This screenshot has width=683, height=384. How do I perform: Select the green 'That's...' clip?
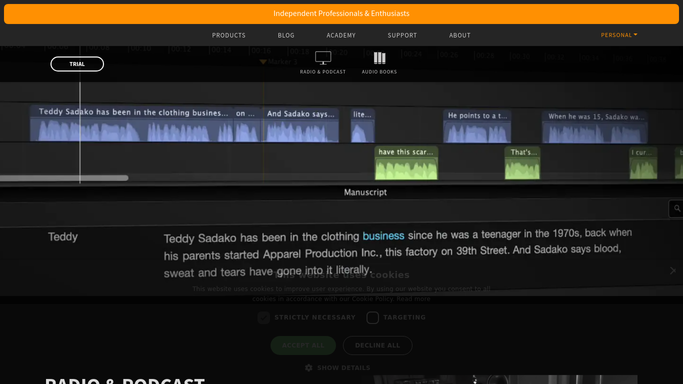(522, 163)
